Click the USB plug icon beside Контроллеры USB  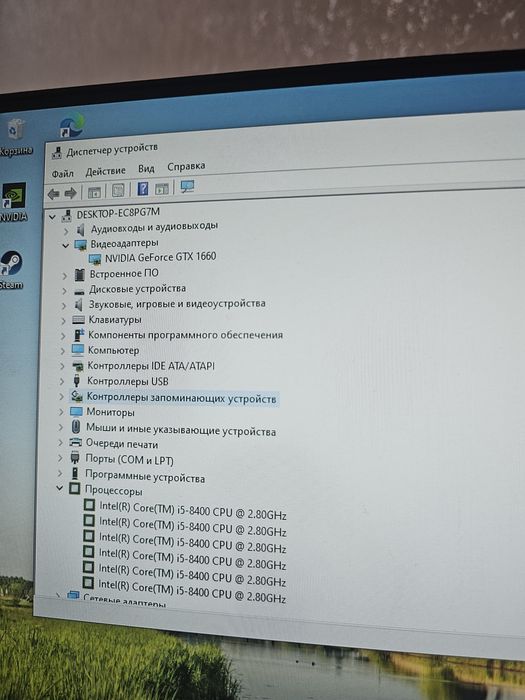77,380
